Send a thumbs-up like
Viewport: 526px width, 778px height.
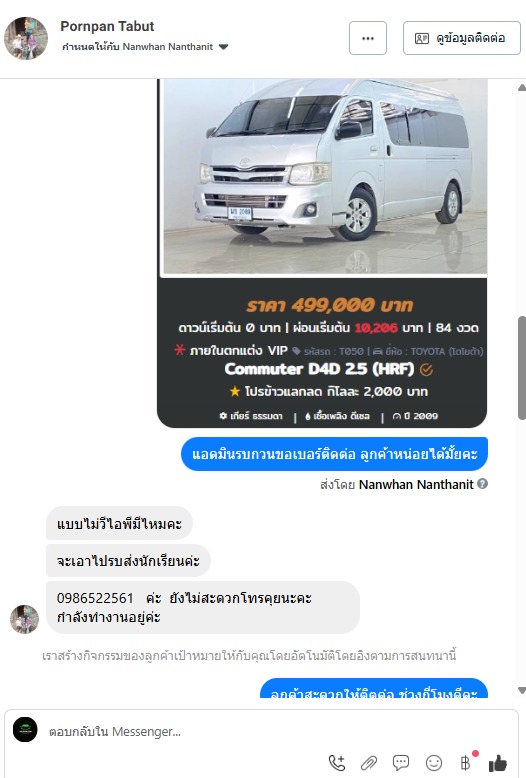pyautogui.click(x=498, y=763)
